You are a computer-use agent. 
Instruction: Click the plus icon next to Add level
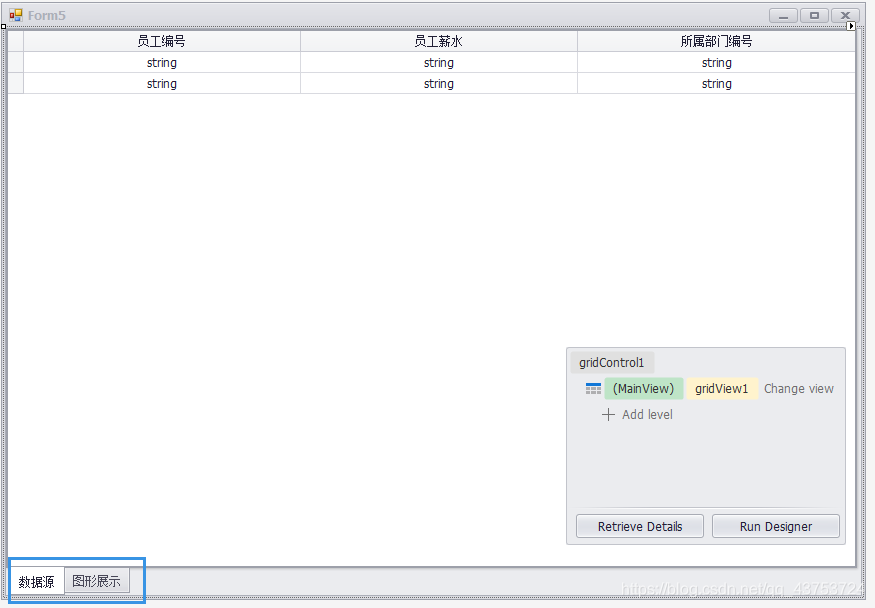pyautogui.click(x=608, y=414)
